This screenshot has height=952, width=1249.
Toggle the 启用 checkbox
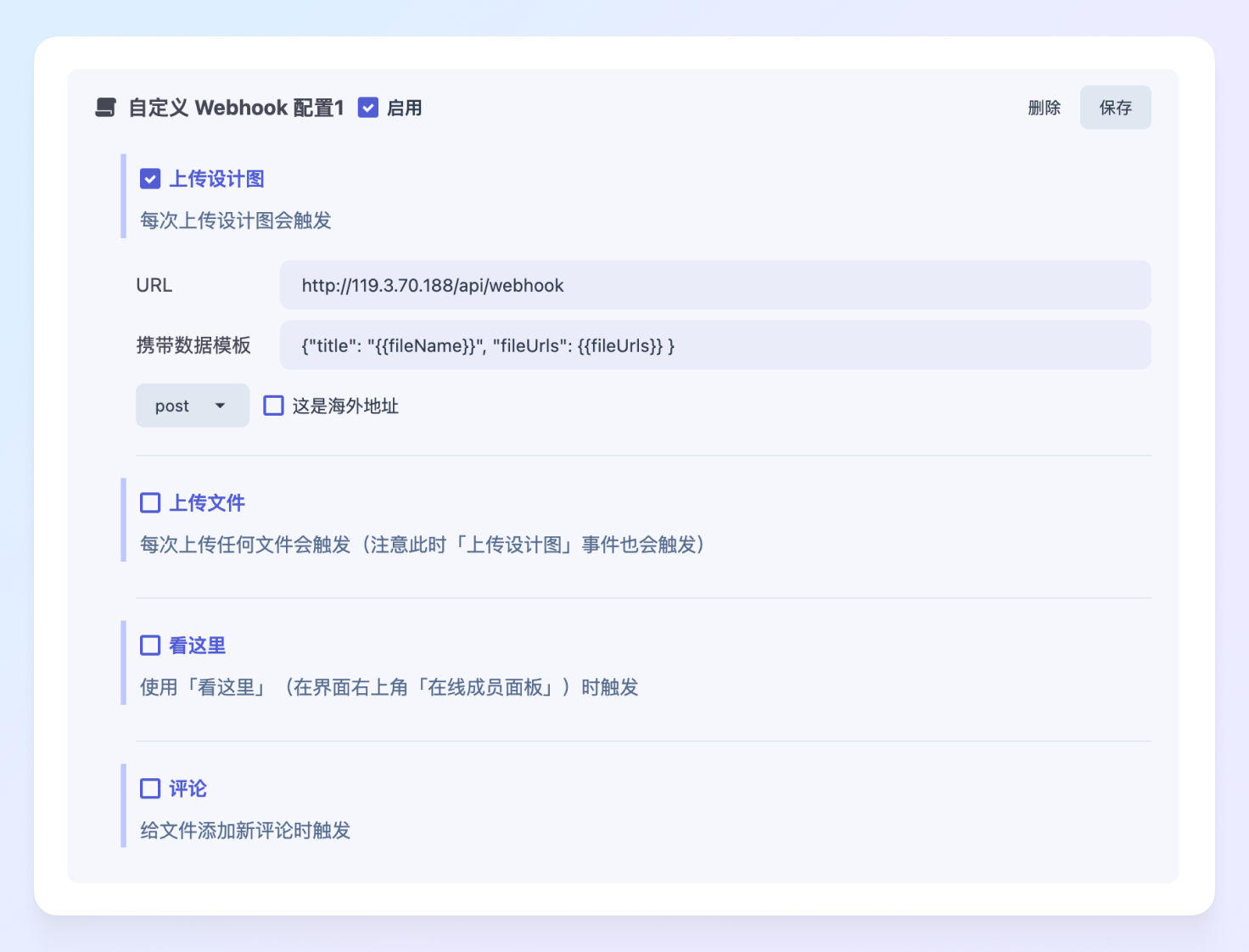[368, 108]
